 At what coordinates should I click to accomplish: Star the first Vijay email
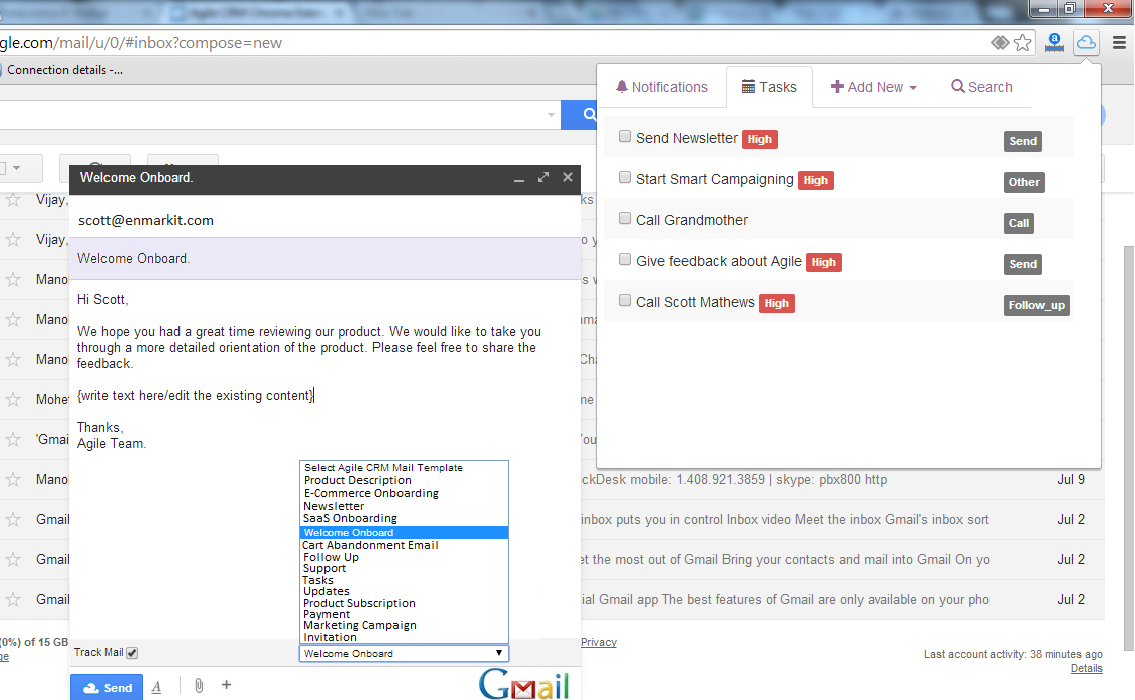coord(13,200)
